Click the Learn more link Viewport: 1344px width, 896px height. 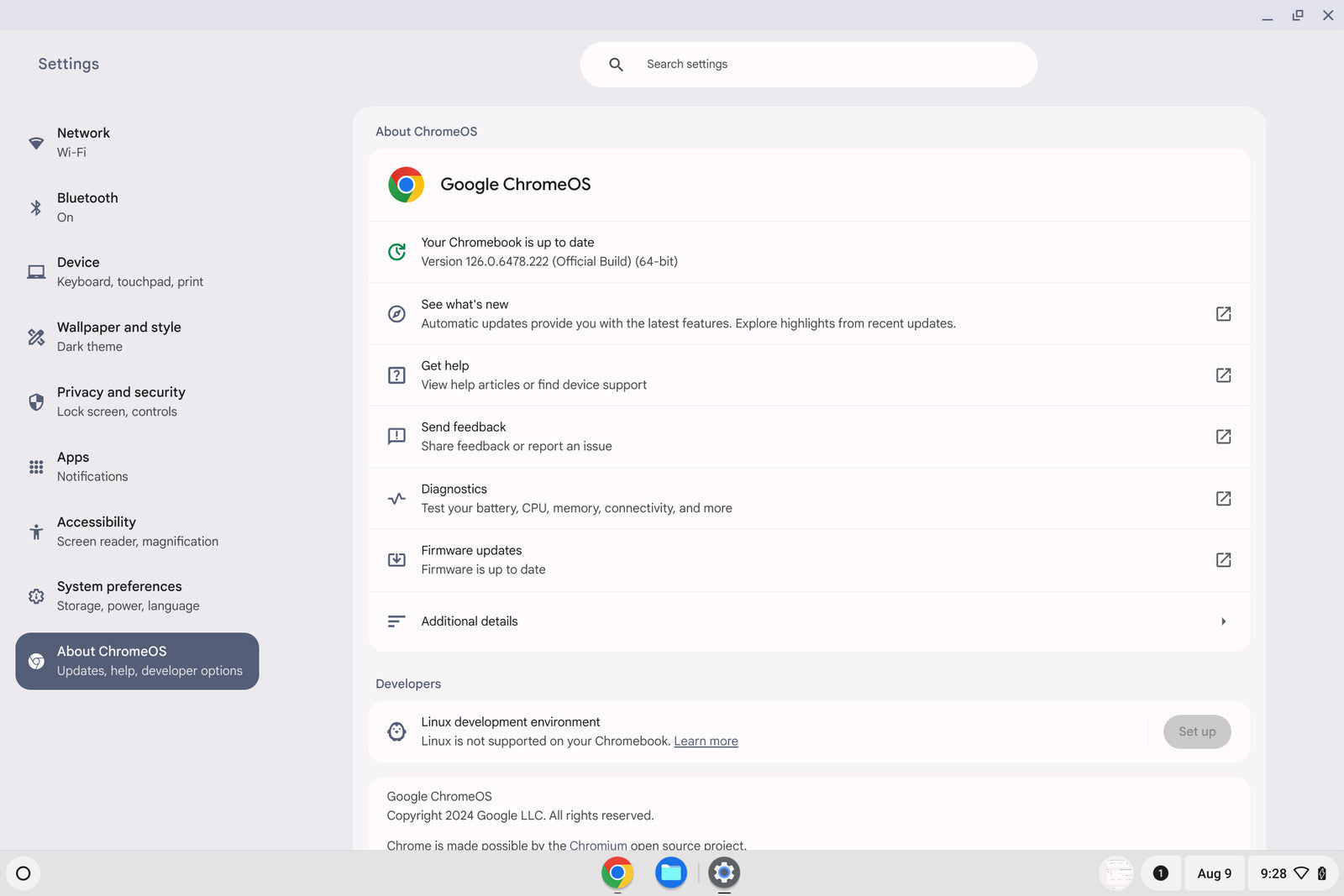706,741
